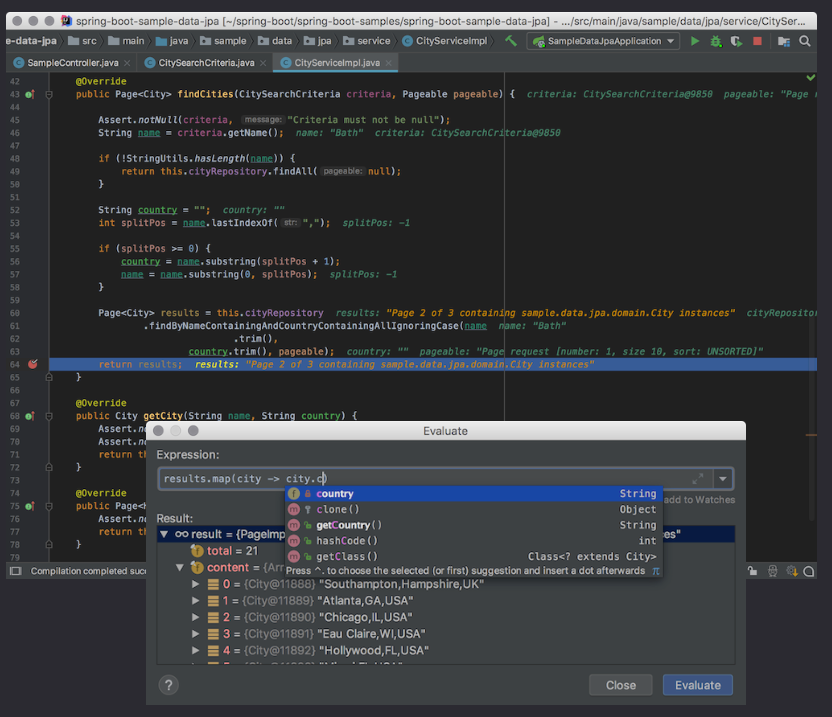Close the CitySearchCriteria.java tab
832x717 pixels.
pos(263,63)
